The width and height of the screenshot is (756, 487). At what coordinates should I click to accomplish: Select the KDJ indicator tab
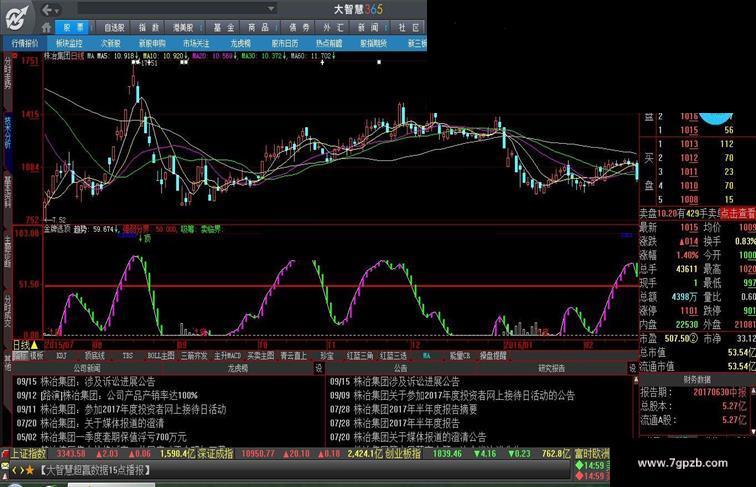pyautogui.click(x=61, y=356)
